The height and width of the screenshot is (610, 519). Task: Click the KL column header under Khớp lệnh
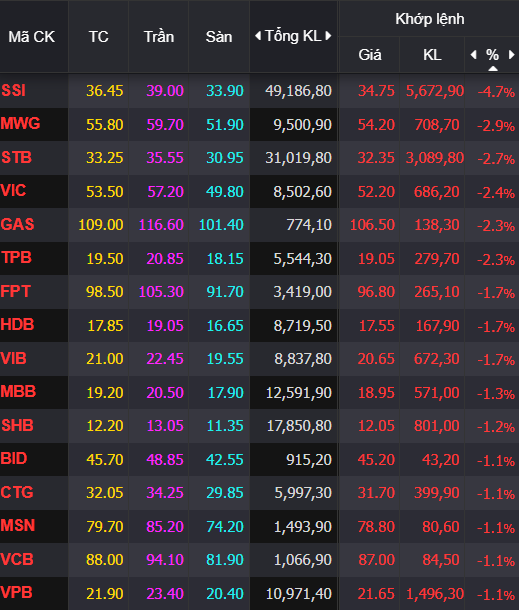(x=432, y=55)
